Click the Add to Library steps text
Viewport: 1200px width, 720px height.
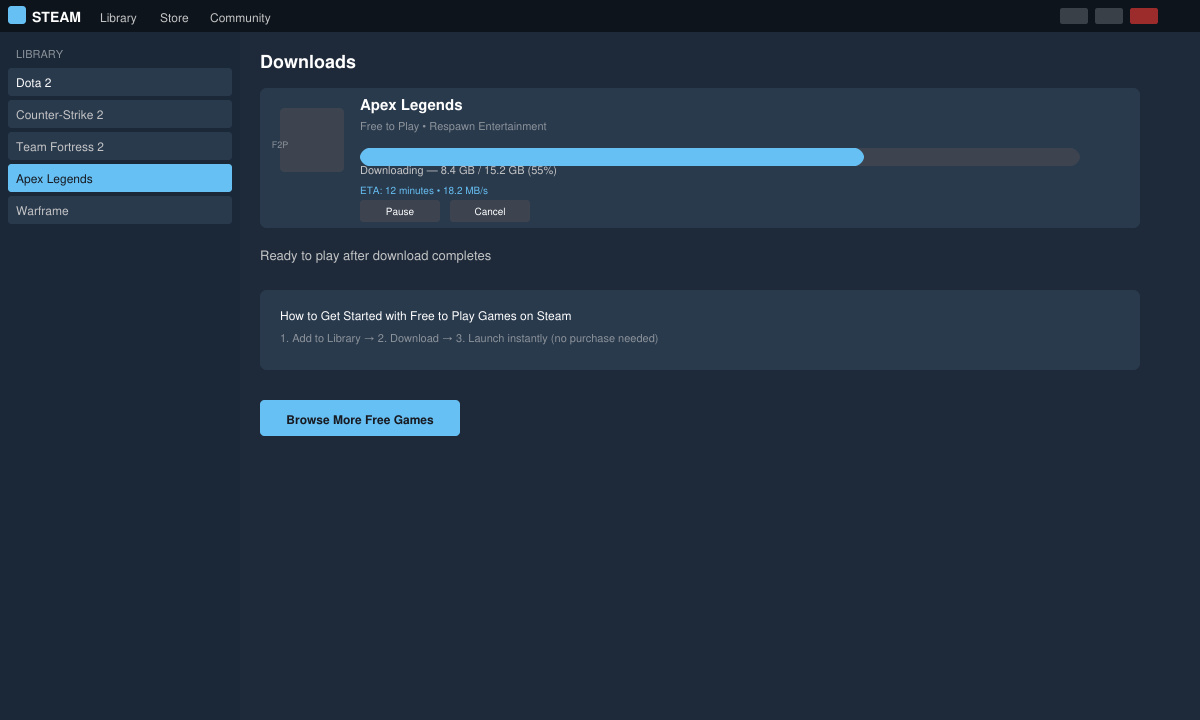[x=469, y=338]
